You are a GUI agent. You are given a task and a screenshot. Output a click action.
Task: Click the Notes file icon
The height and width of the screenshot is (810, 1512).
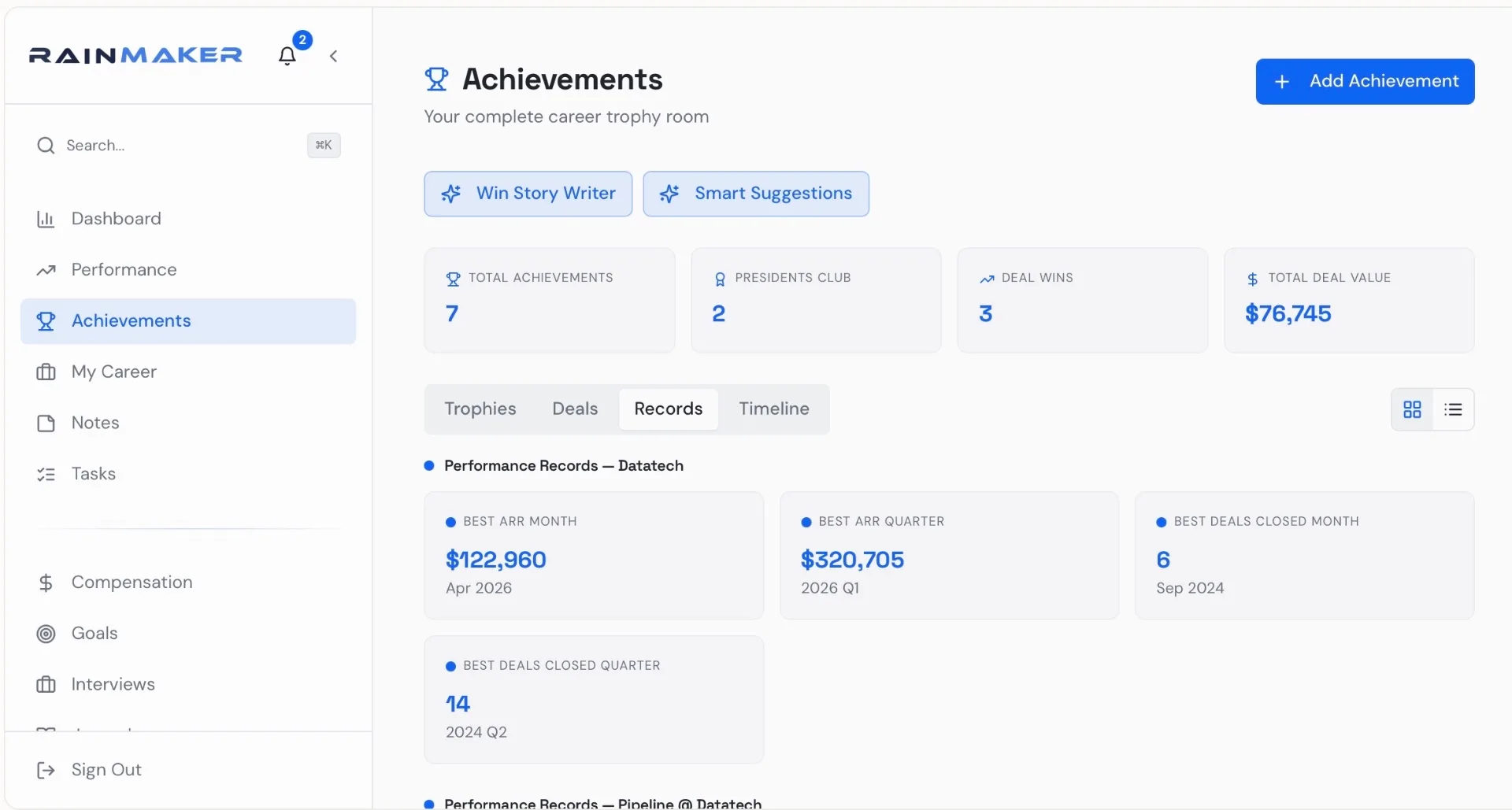[46, 423]
